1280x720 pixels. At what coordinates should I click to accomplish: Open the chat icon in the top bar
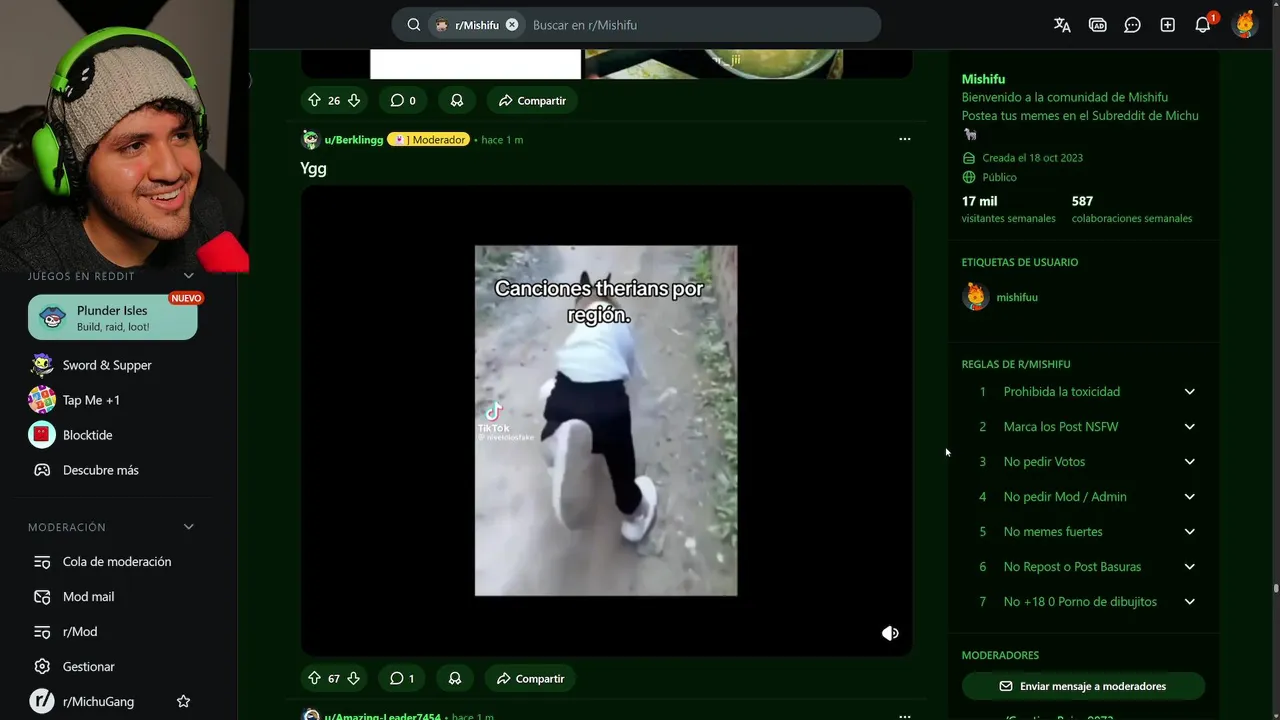tap(1132, 25)
